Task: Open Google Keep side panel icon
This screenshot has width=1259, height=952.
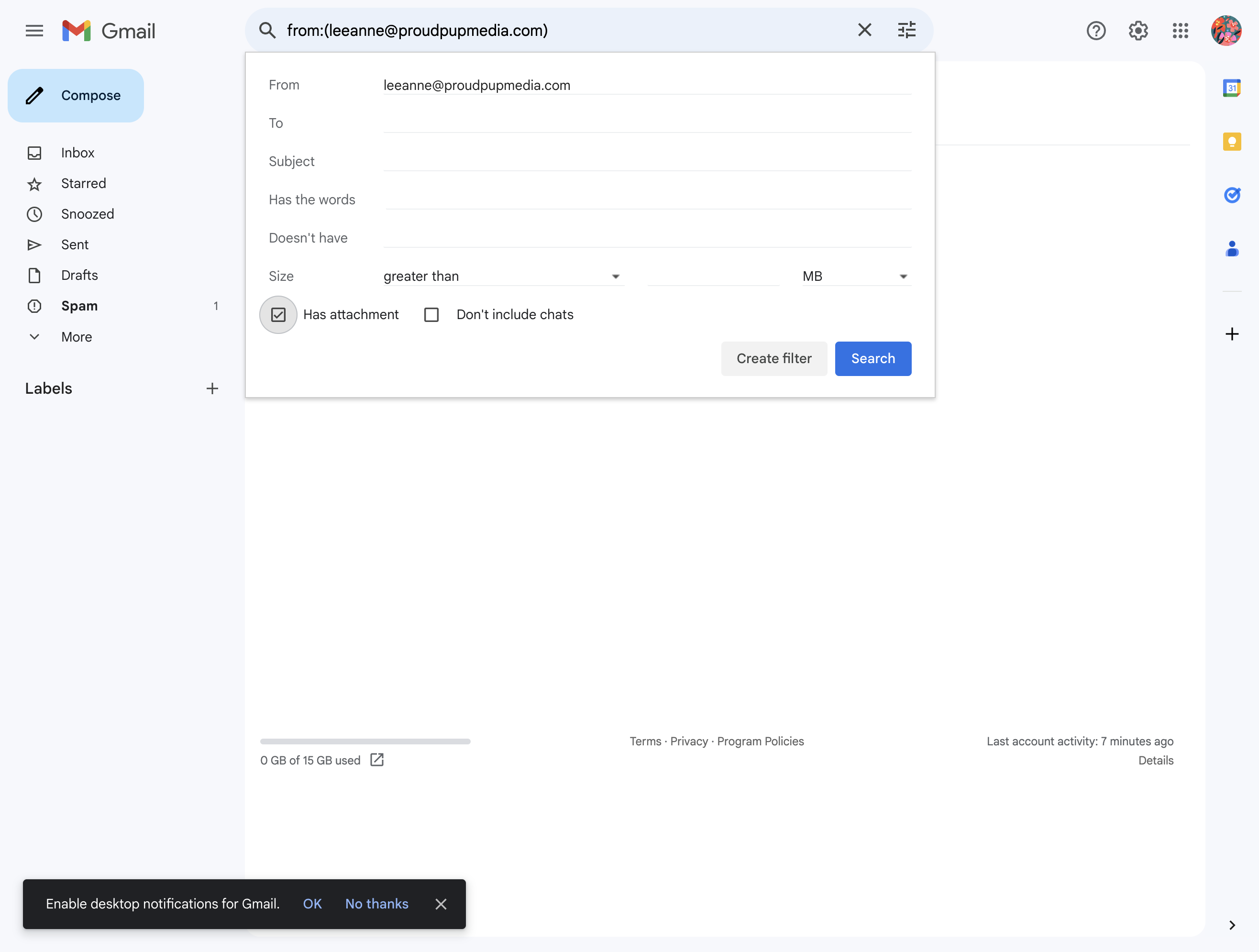Action: 1232,142
